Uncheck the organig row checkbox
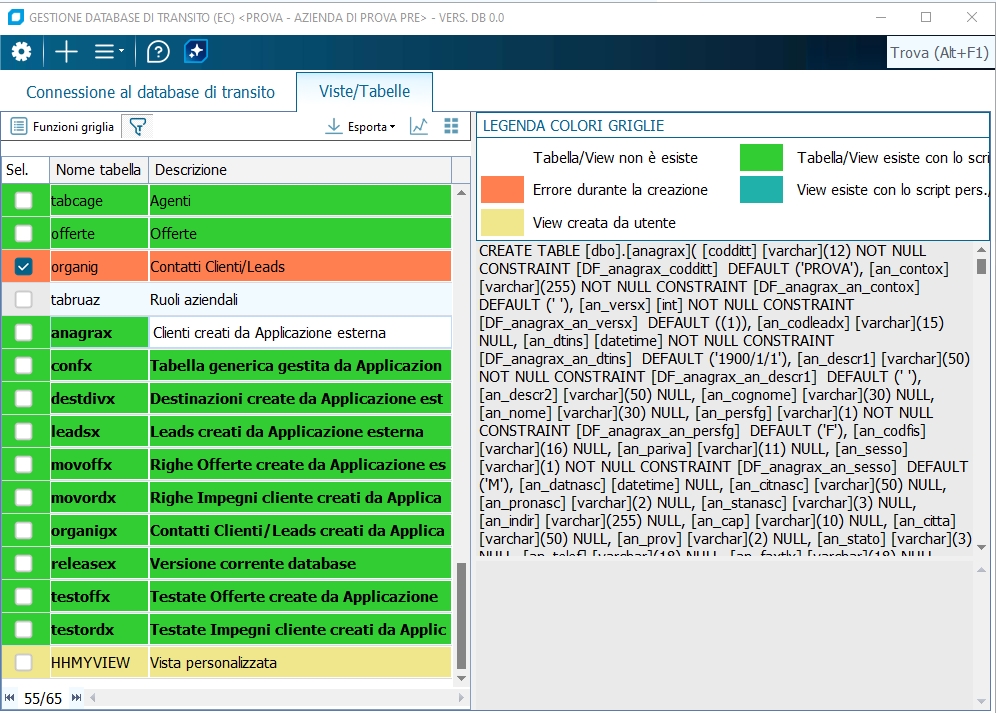Viewport: 996px width, 713px height. coord(24,267)
